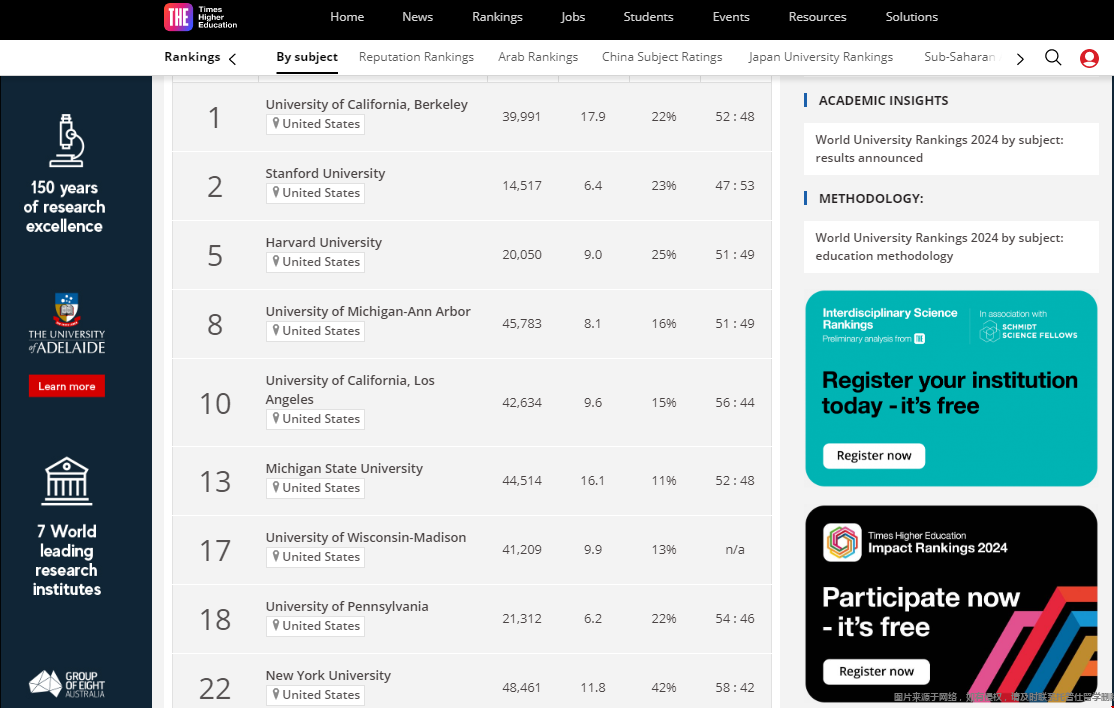Open Michigan State University link
1114x708 pixels.
coord(344,468)
